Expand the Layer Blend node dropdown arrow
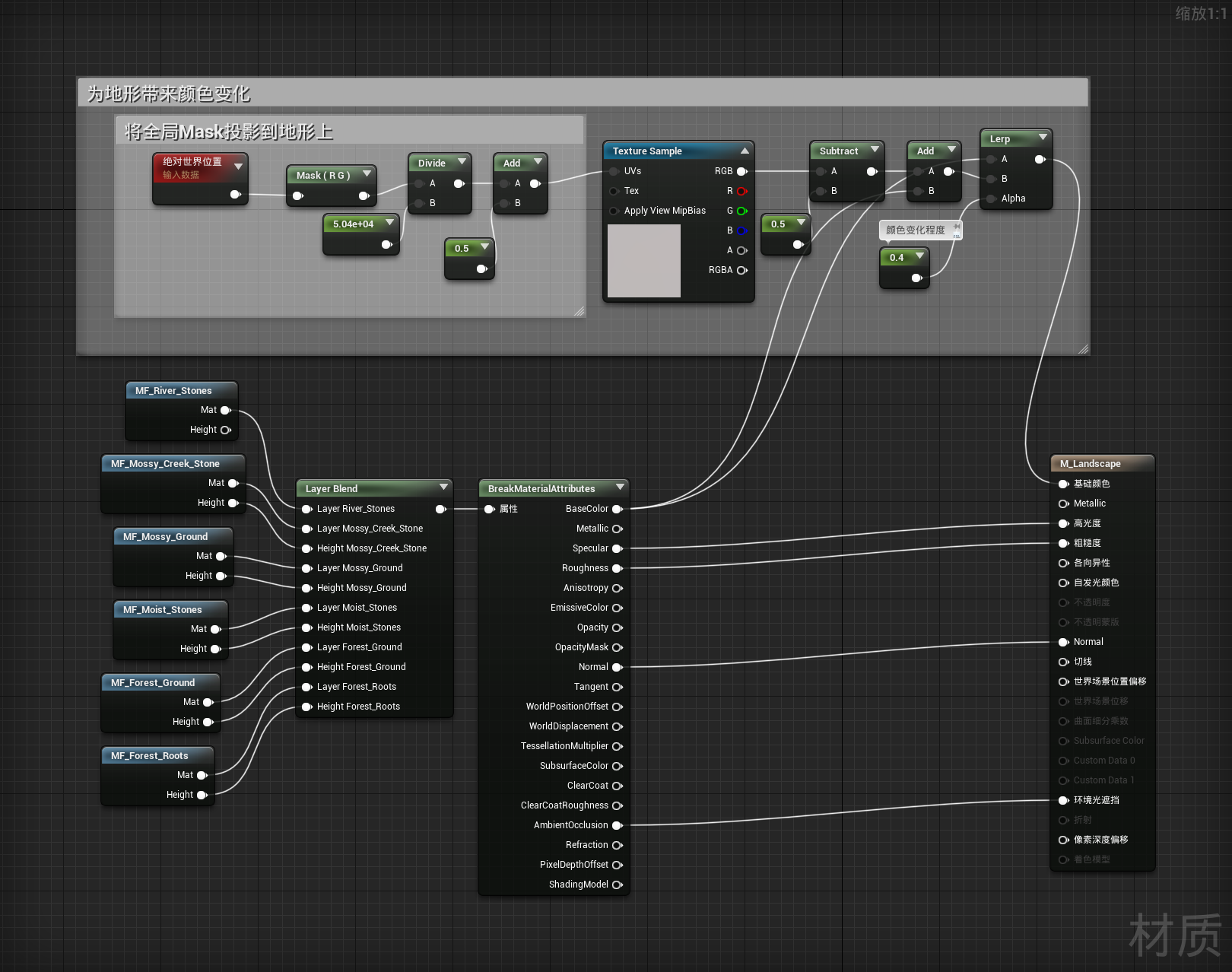 443,487
